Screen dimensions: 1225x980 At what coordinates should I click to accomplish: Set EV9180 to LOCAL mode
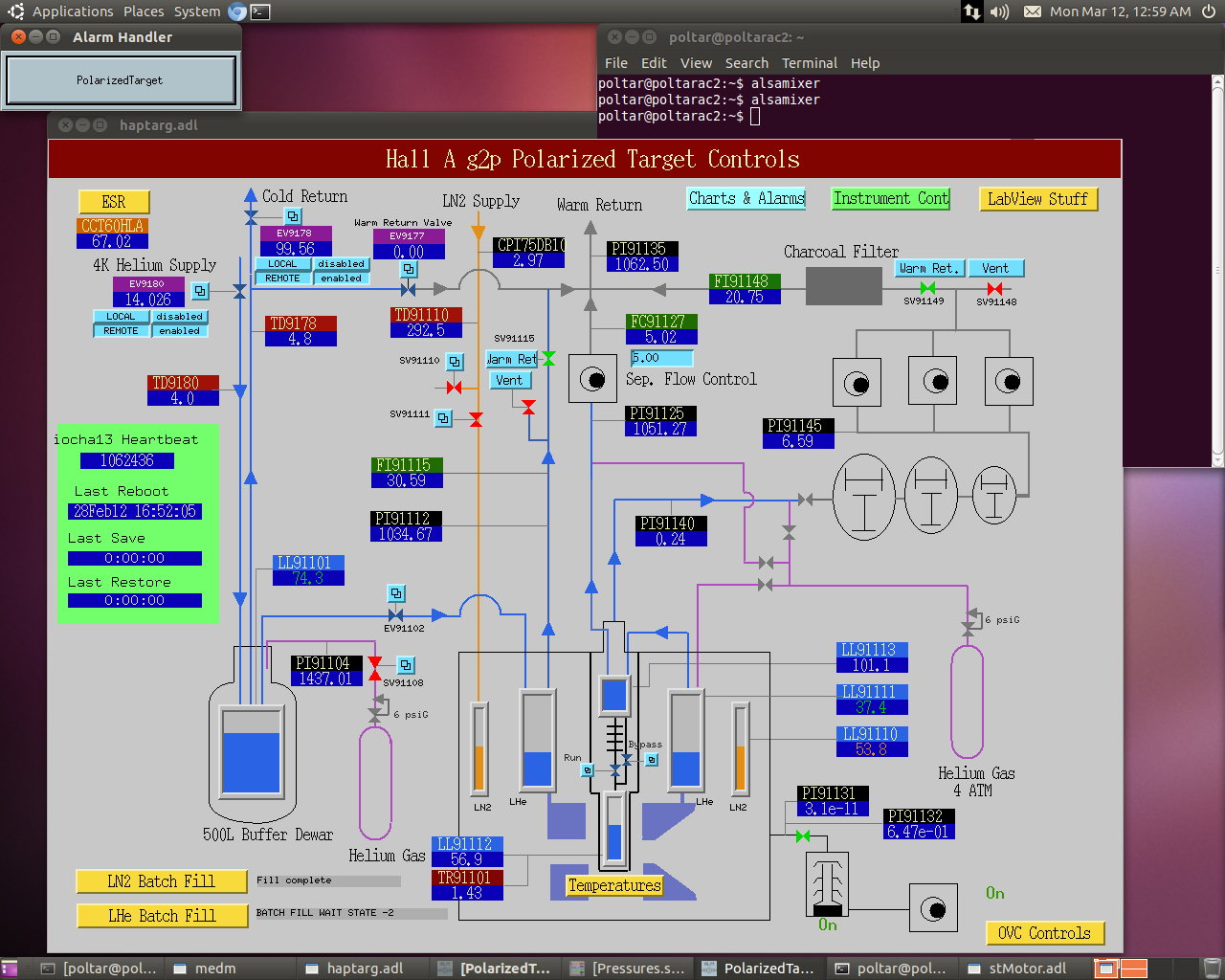pyautogui.click(x=121, y=317)
